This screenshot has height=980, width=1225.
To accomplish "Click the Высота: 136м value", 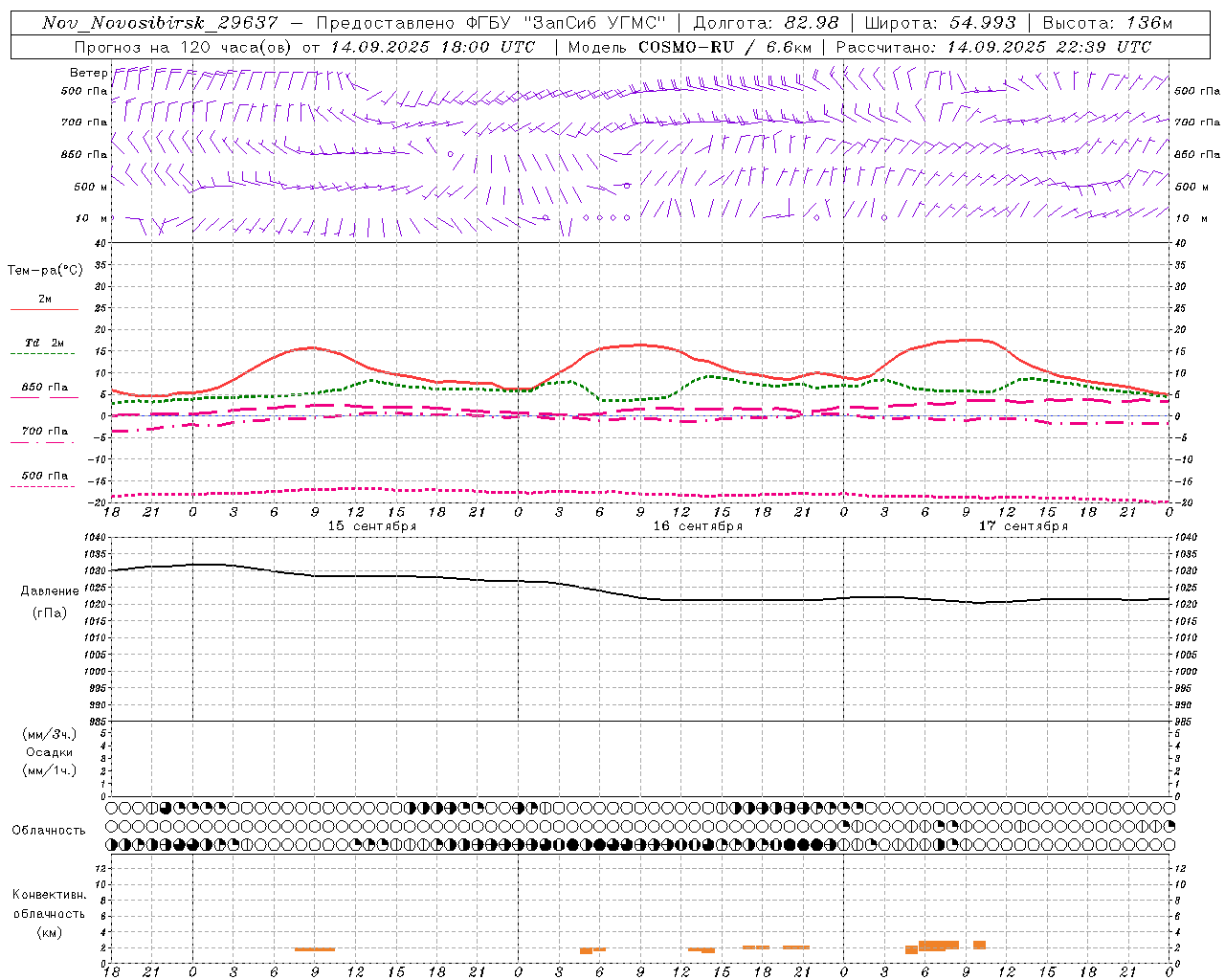I will pyautogui.click(x=1107, y=23).
